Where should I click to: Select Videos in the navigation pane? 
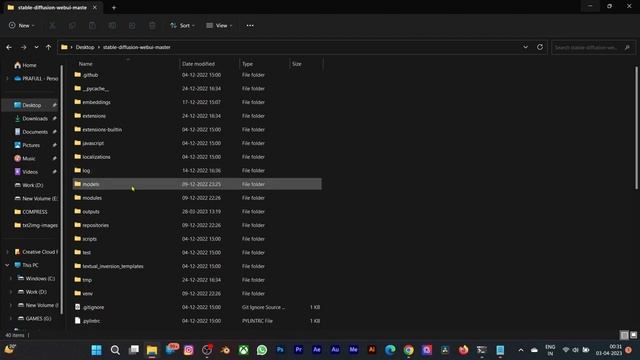[30, 172]
